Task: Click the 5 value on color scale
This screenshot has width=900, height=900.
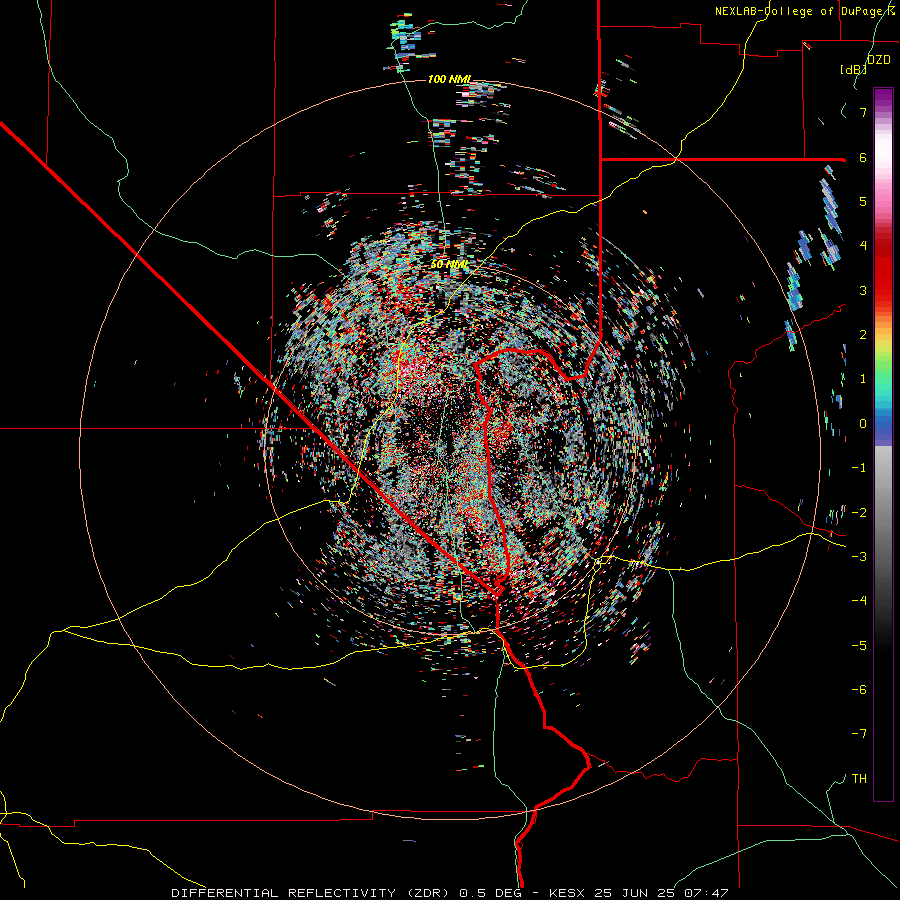Action: click(863, 201)
